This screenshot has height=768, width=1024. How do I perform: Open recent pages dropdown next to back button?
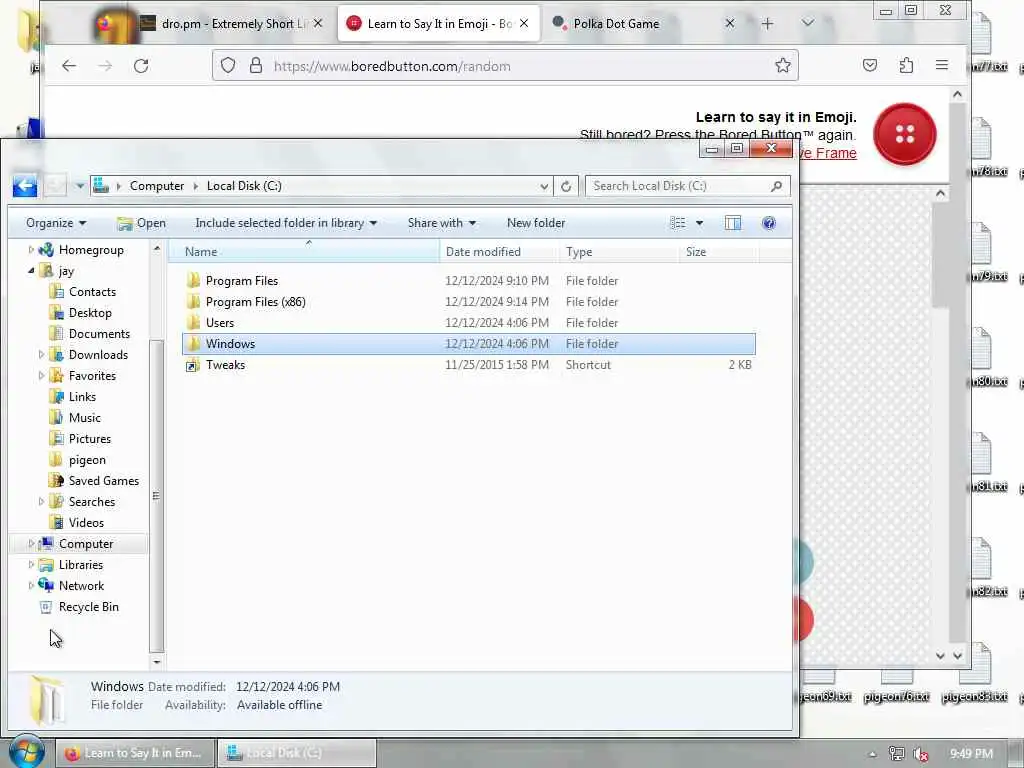[80, 186]
